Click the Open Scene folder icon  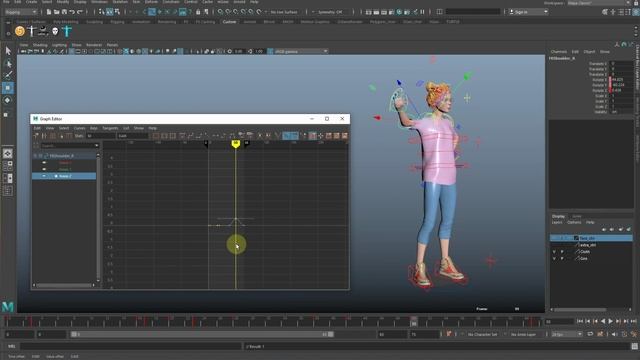coord(56,12)
